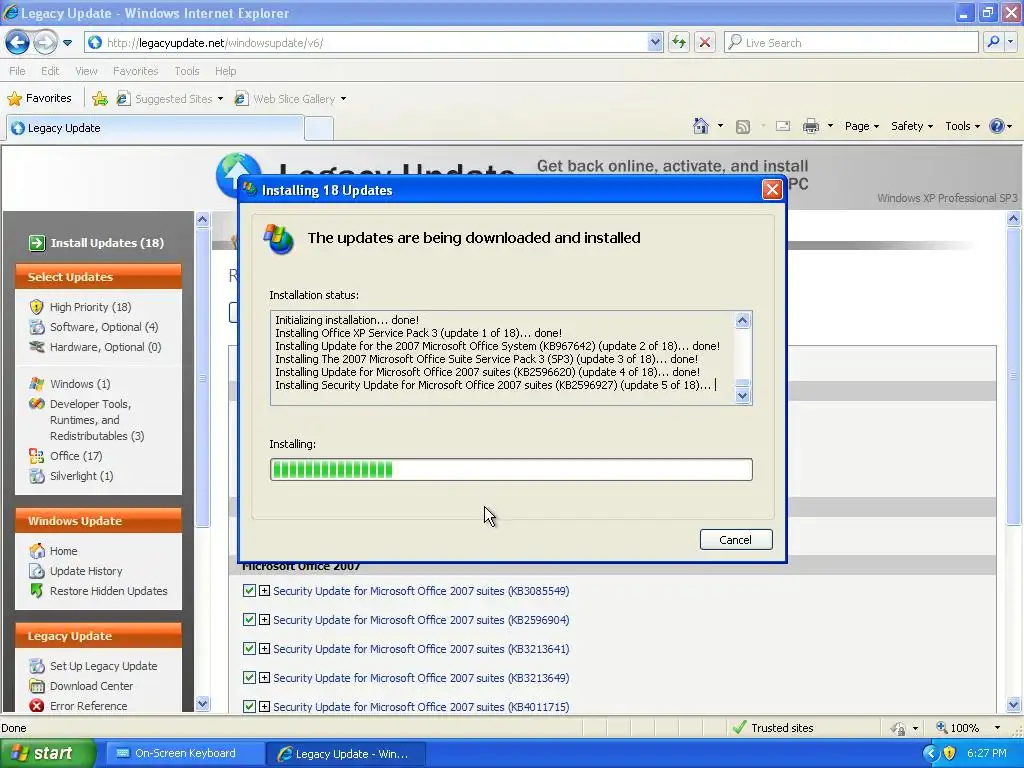
Task: Cancel the update installation
Action: pos(735,539)
